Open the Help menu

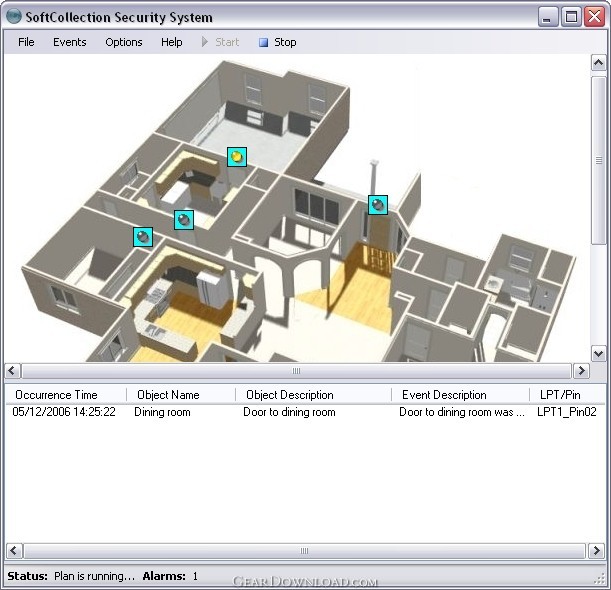point(172,42)
